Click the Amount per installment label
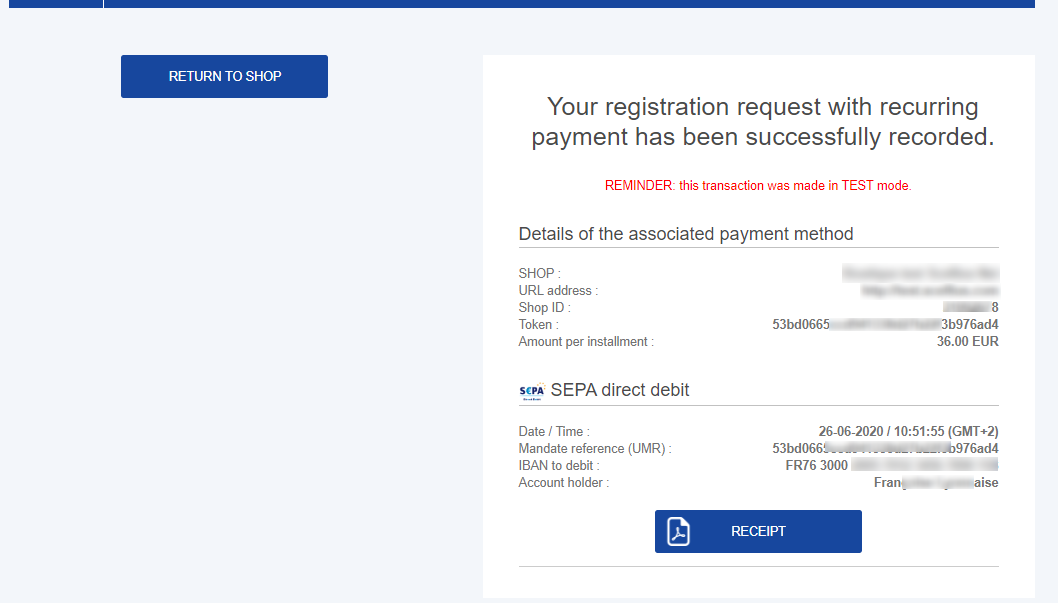The image size is (1058, 603). coord(586,341)
